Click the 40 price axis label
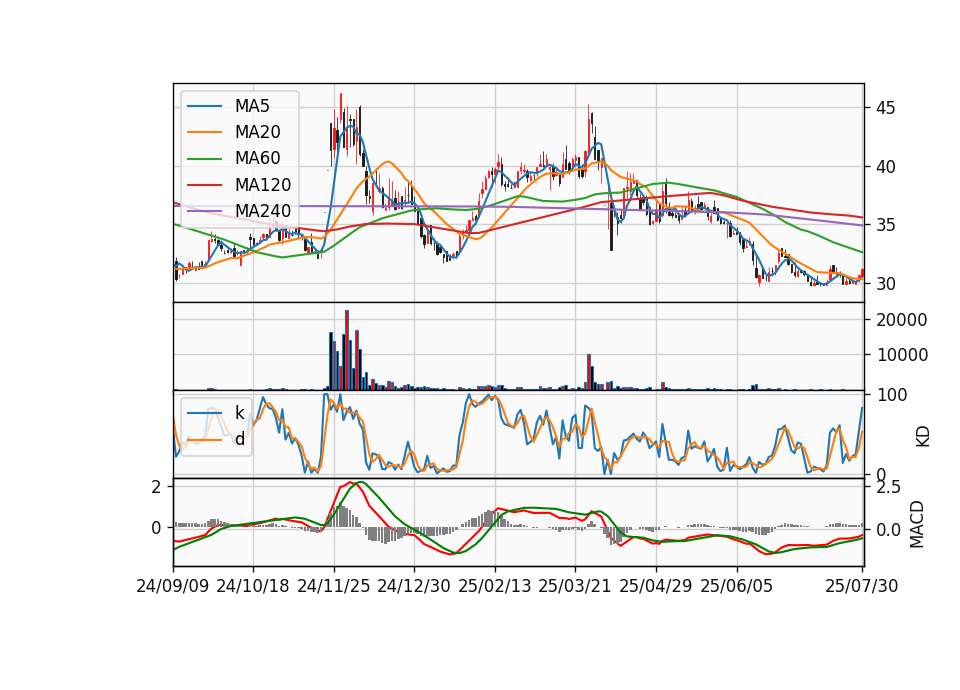Screen dimensions: 960x690 (x=885, y=167)
